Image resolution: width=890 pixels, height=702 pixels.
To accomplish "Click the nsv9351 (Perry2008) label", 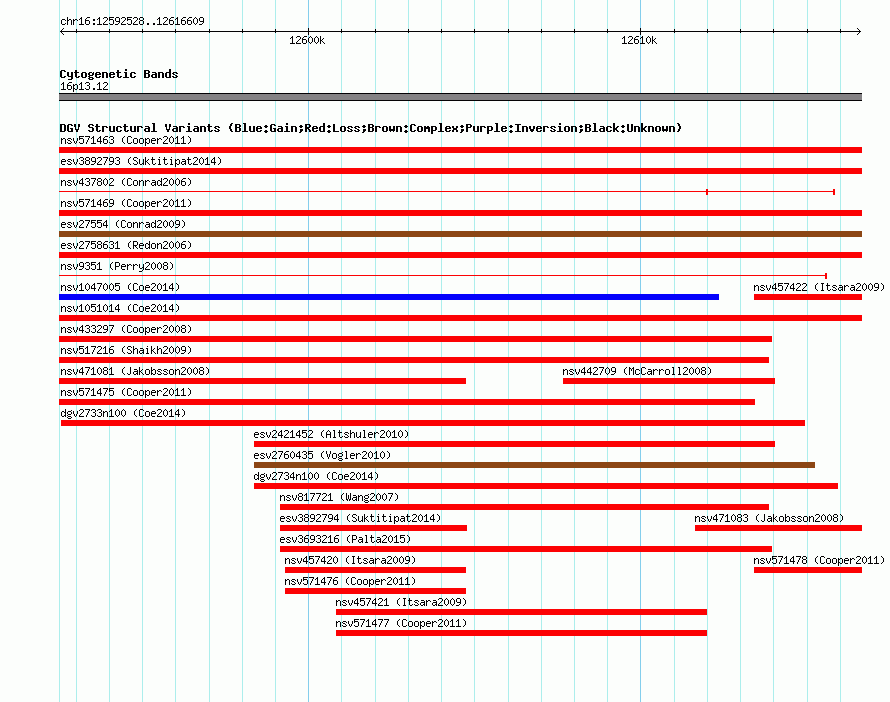I will click(117, 266).
